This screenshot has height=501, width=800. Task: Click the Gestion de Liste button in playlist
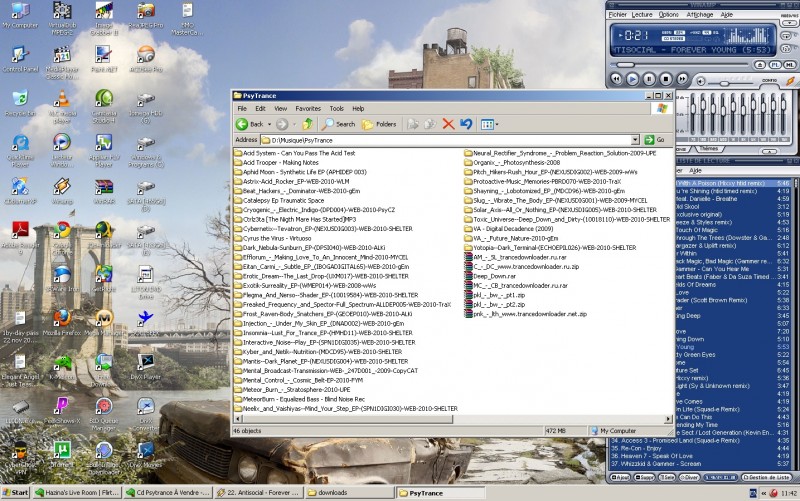(766, 478)
